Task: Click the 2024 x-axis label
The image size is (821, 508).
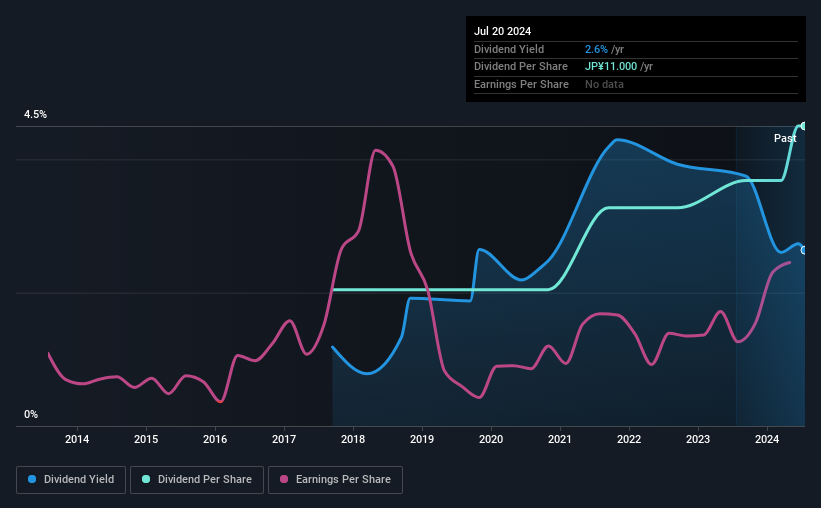Action: 767,439
